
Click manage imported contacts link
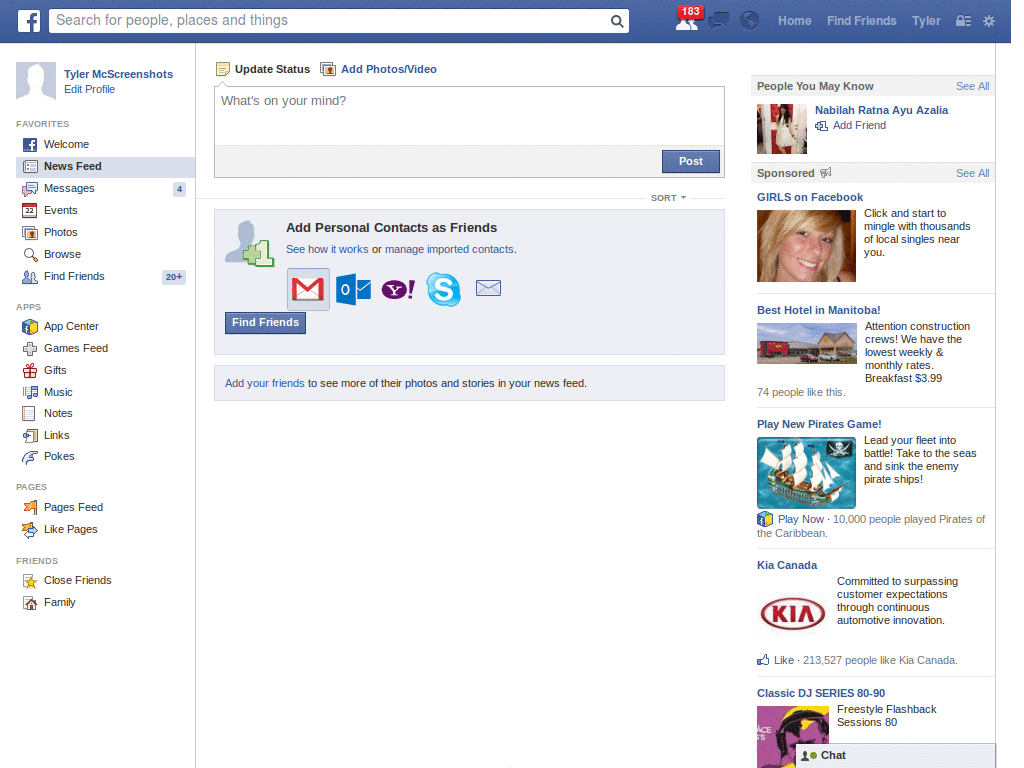pos(449,249)
